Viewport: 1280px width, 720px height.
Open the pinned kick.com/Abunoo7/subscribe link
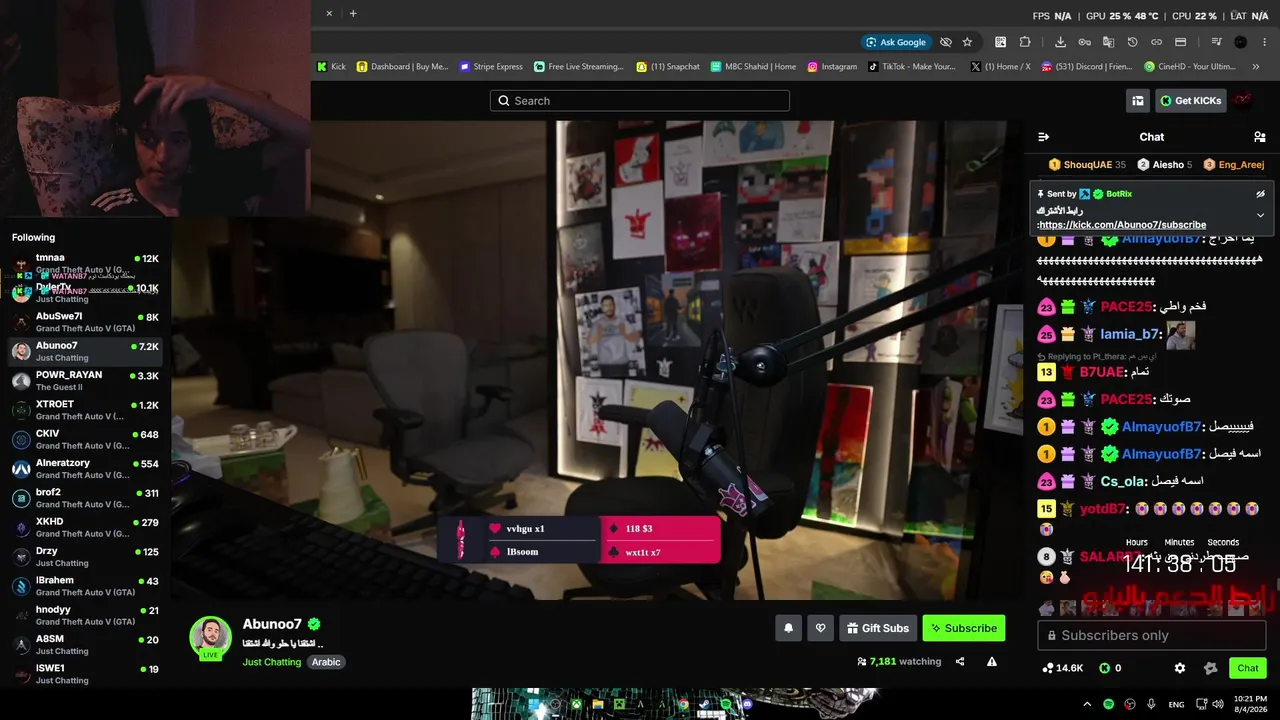pyautogui.click(x=1122, y=225)
